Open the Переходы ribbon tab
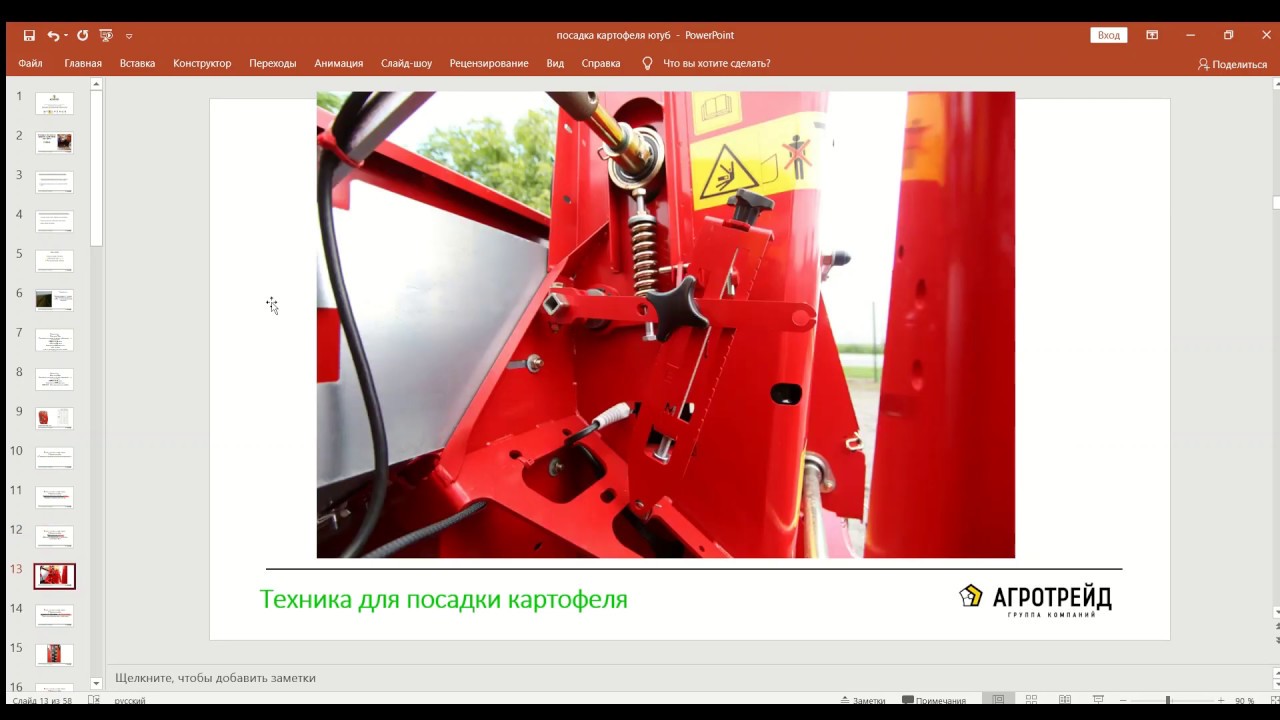Viewport: 1280px width, 720px height. (273, 63)
